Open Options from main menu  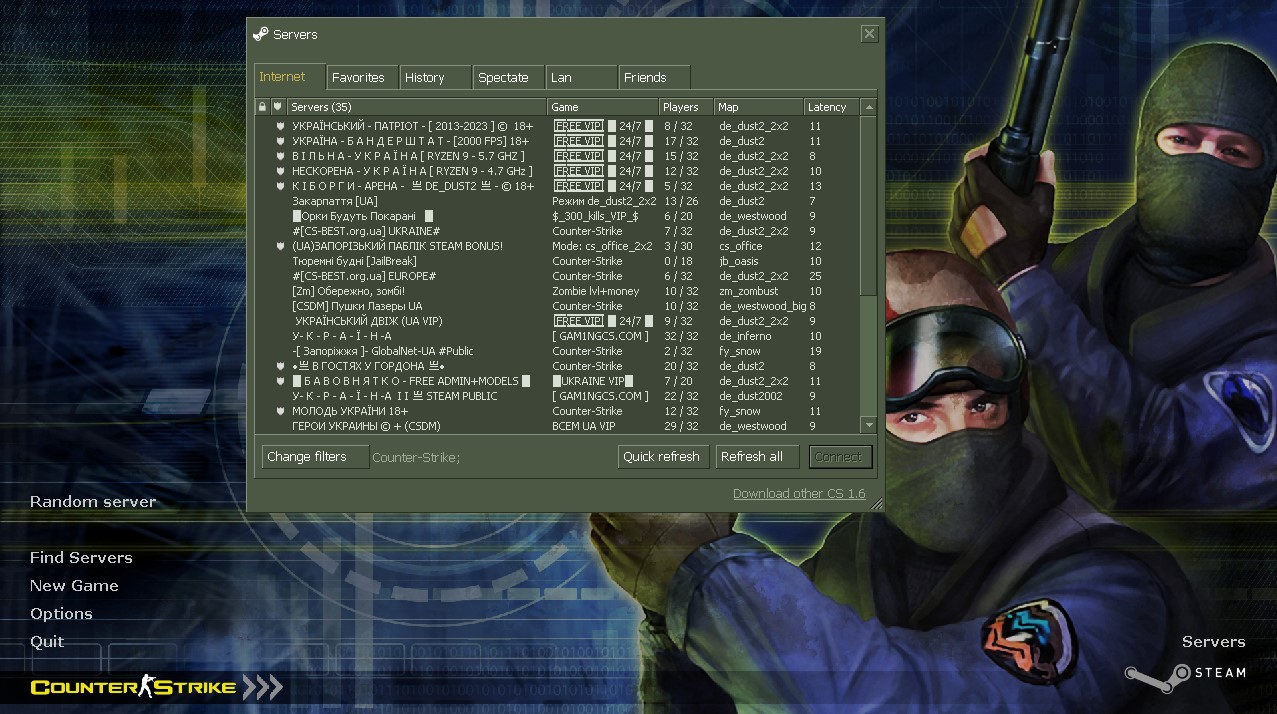point(61,614)
